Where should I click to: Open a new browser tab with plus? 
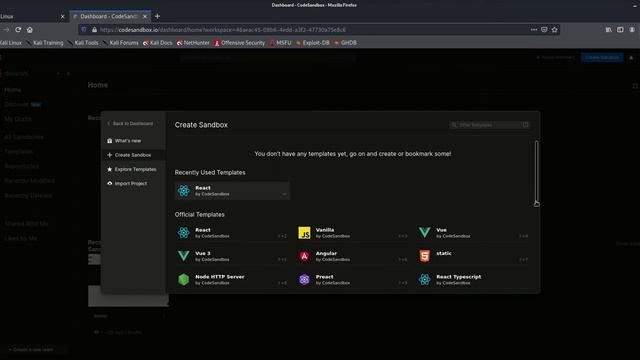point(157,16)
